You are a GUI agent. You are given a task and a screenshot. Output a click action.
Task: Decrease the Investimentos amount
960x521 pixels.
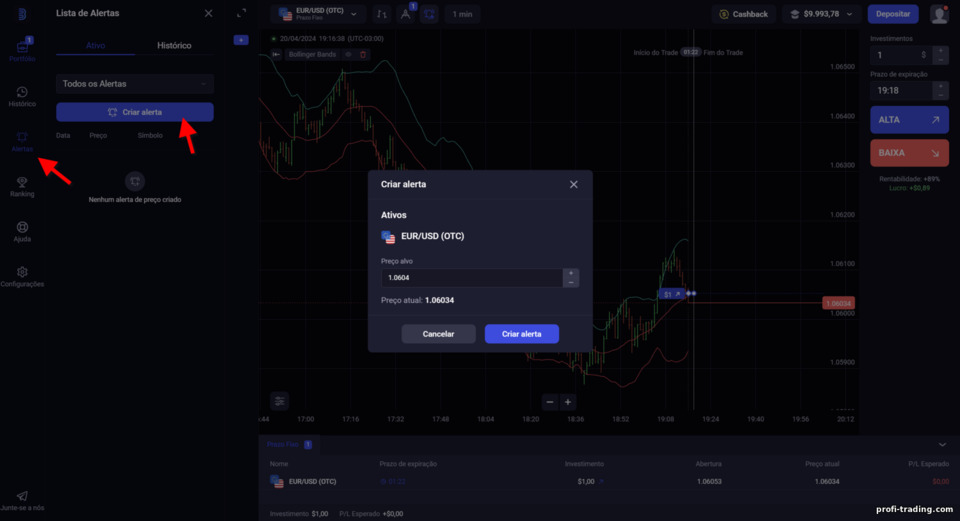click(941, 60)
